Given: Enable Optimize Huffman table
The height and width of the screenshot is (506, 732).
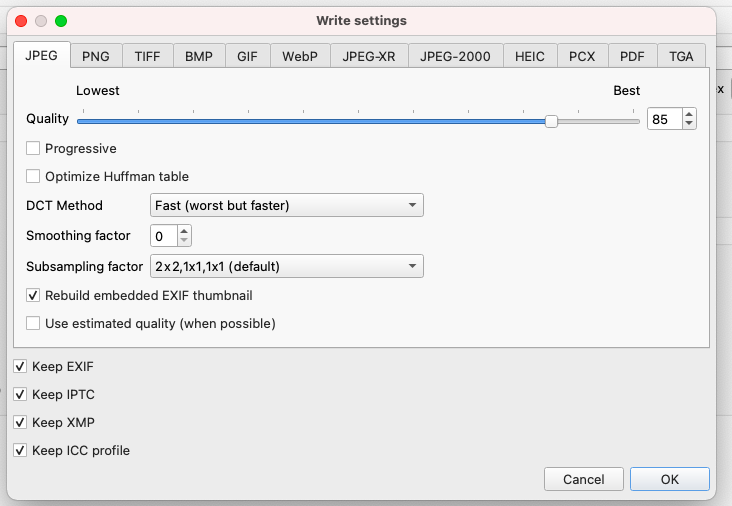Looking at the screenshot, I should 34,177.
